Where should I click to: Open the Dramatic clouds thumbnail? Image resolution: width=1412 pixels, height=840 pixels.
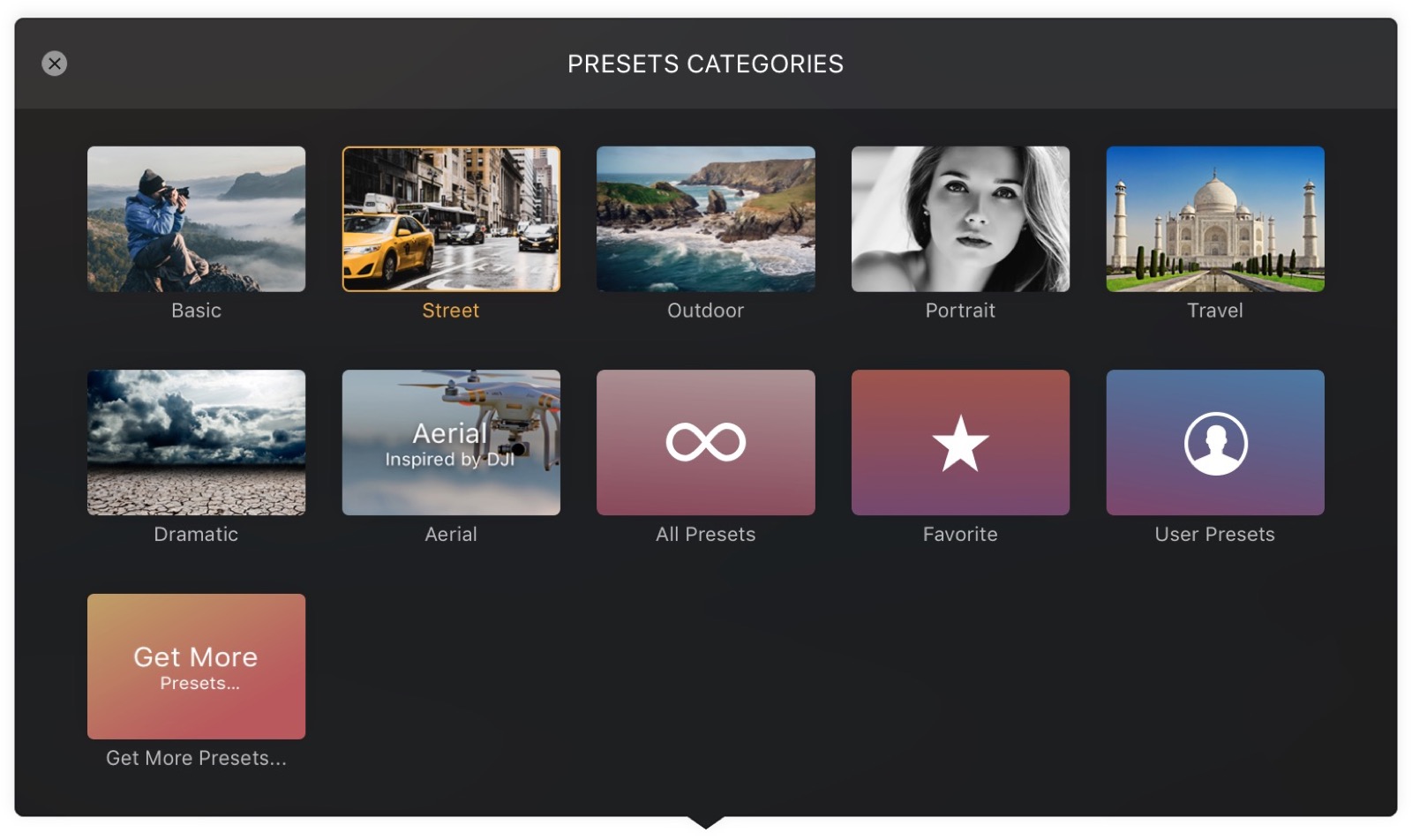pyautogui.click(x=196, y=442)
